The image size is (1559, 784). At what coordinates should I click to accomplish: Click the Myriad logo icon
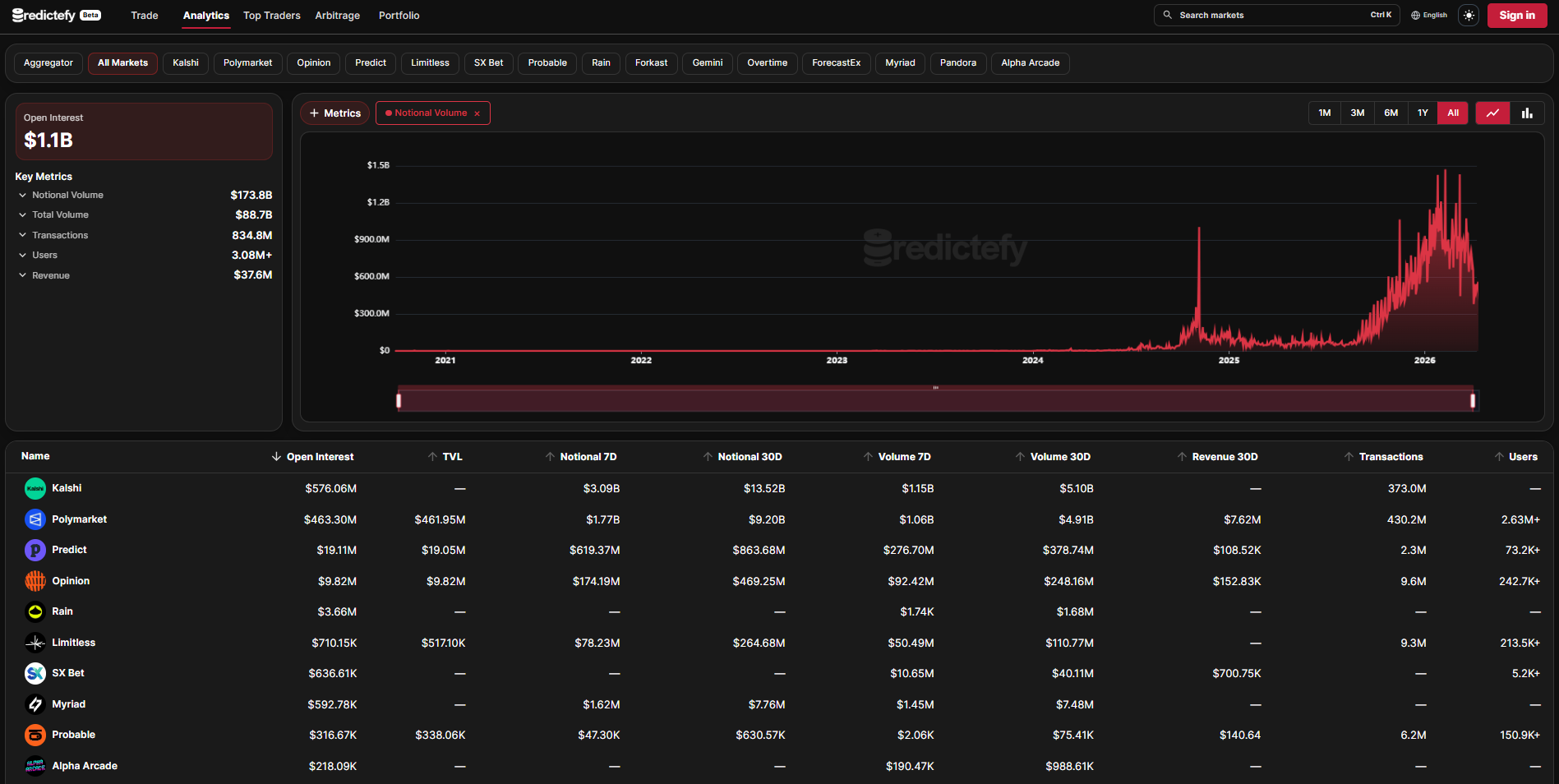coord(35,704)
